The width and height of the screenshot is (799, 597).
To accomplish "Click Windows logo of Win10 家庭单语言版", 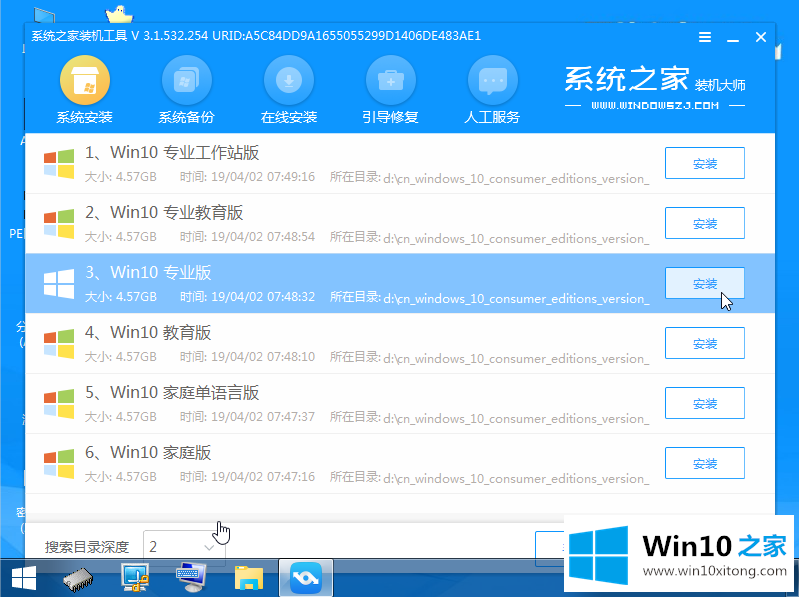I will click(59, 404).
